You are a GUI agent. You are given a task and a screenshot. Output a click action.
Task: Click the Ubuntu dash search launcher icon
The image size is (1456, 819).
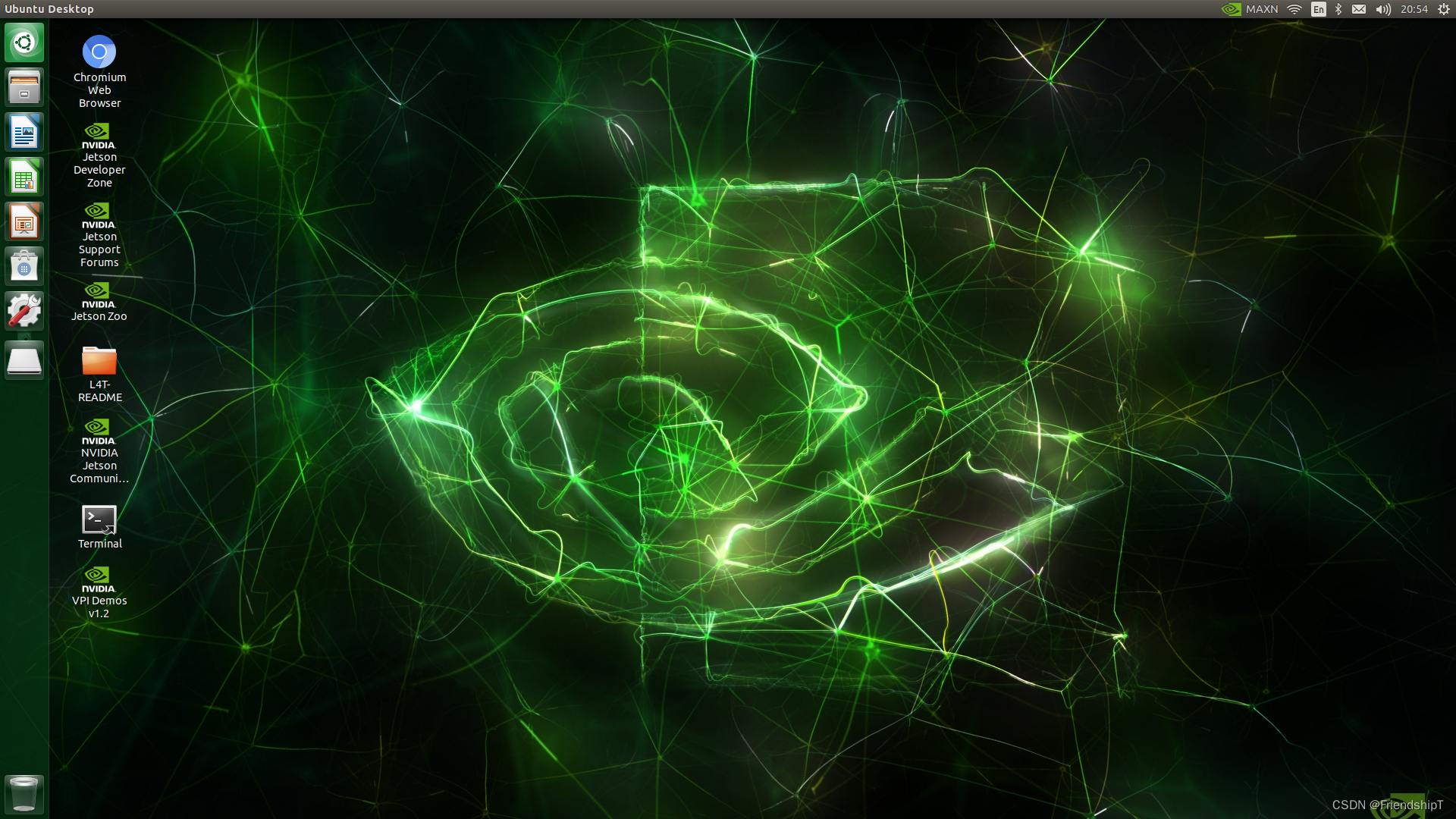[x=24, y=42]
